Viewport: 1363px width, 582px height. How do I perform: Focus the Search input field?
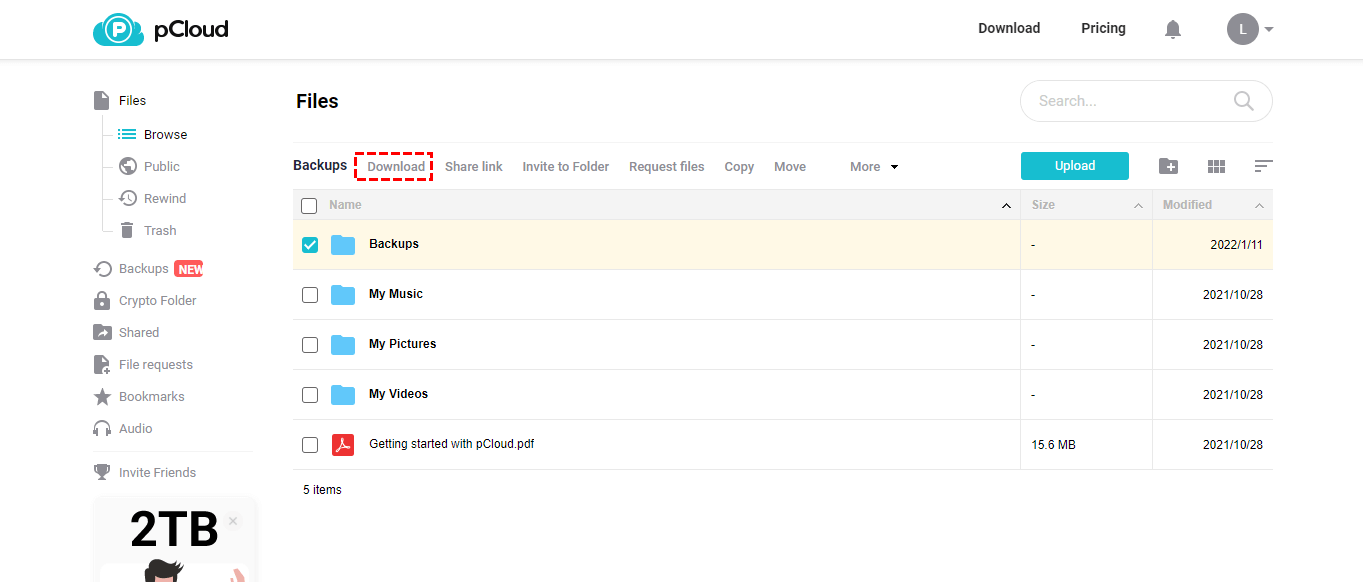(1146, 101)
